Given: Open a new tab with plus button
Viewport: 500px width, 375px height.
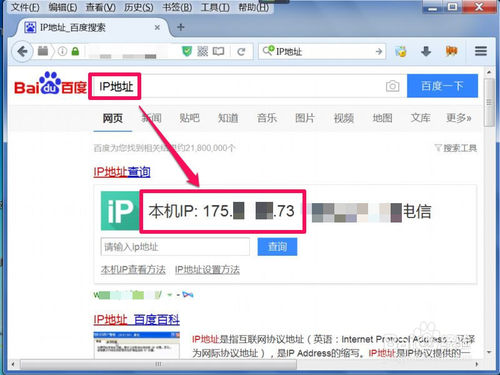Looking at the screenshot, I should (181, 27).
